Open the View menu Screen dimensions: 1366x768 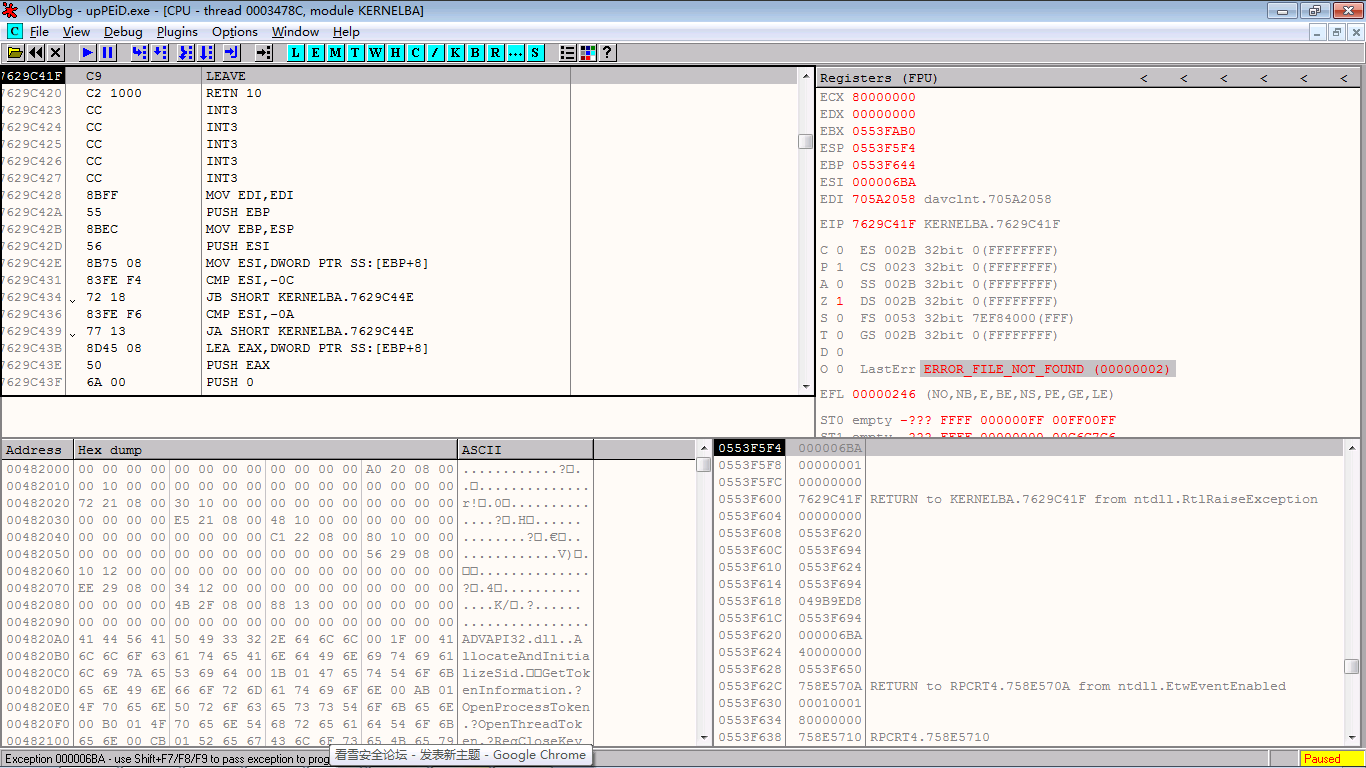click(x=76, y=32)
